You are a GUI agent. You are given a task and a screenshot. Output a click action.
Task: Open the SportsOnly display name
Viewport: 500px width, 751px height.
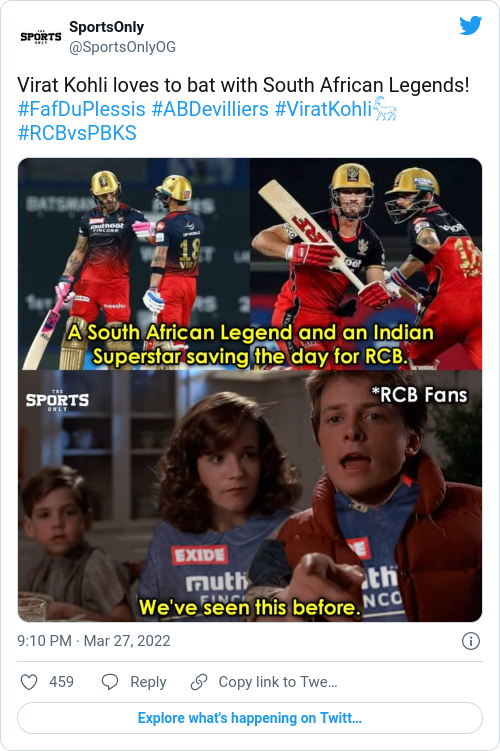click(x=106, y=27)
